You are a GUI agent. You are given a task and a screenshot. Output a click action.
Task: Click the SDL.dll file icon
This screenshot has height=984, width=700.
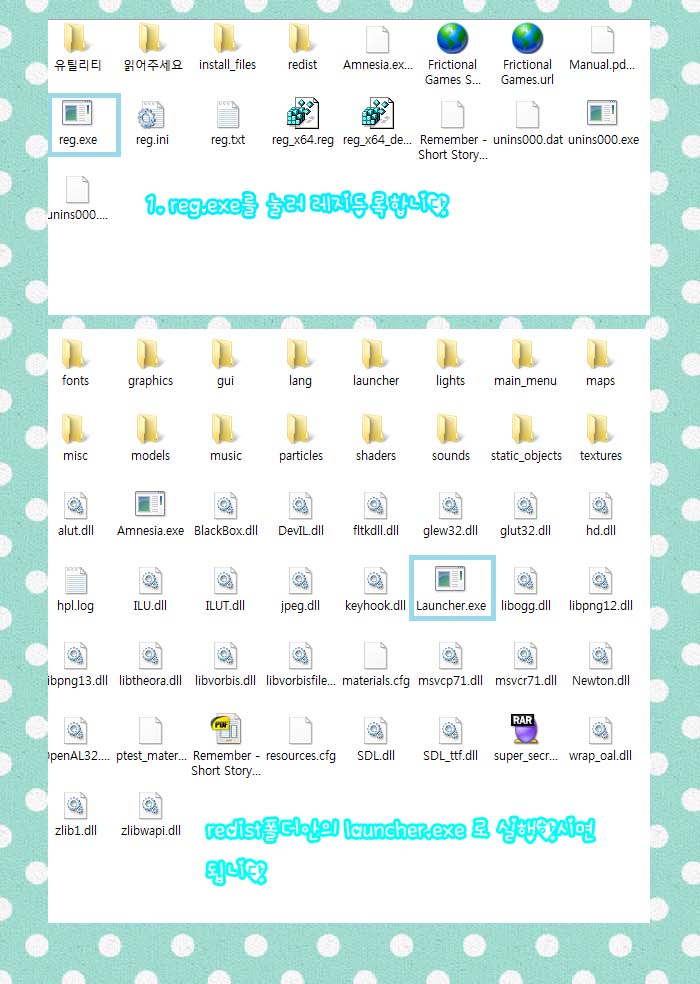[375, 730]
